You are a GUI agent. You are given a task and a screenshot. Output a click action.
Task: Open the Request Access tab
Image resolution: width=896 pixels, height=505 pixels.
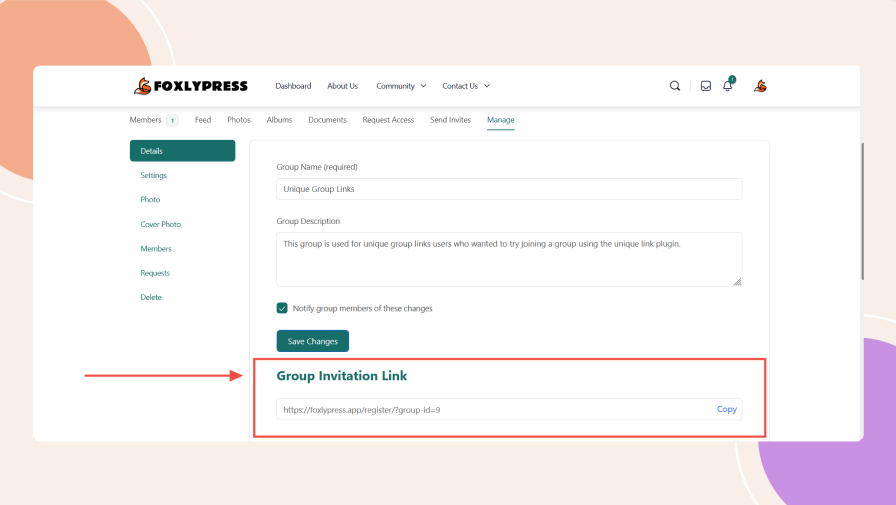[388, 119]
